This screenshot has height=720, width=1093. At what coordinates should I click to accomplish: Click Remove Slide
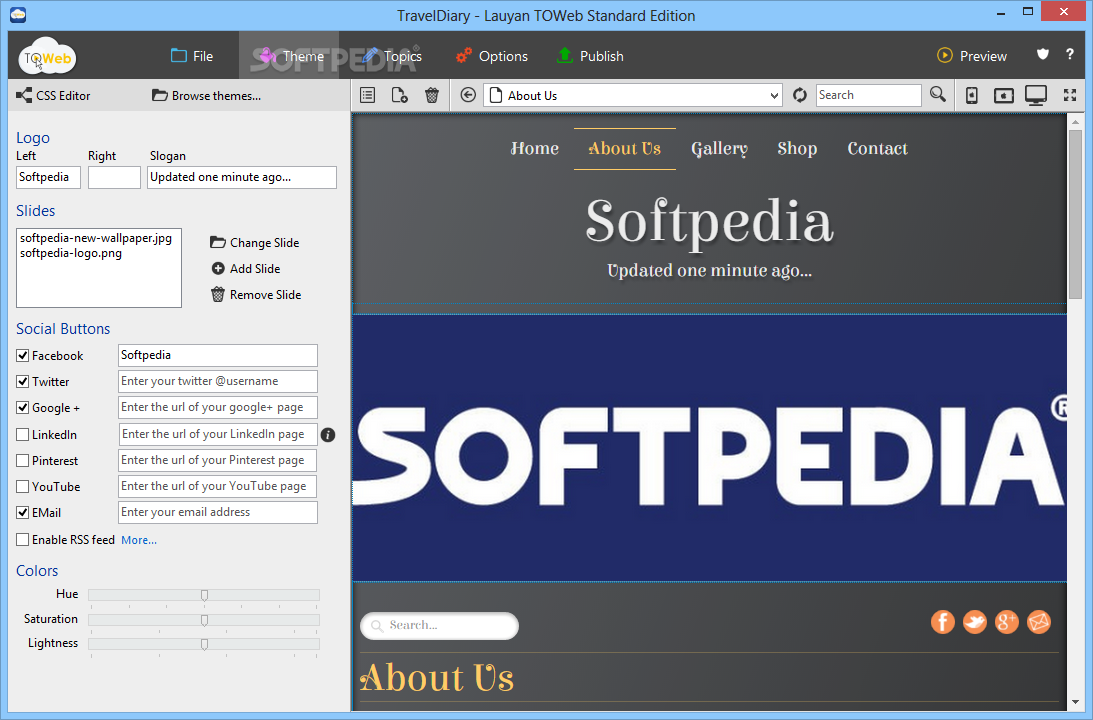coord(256,295)
